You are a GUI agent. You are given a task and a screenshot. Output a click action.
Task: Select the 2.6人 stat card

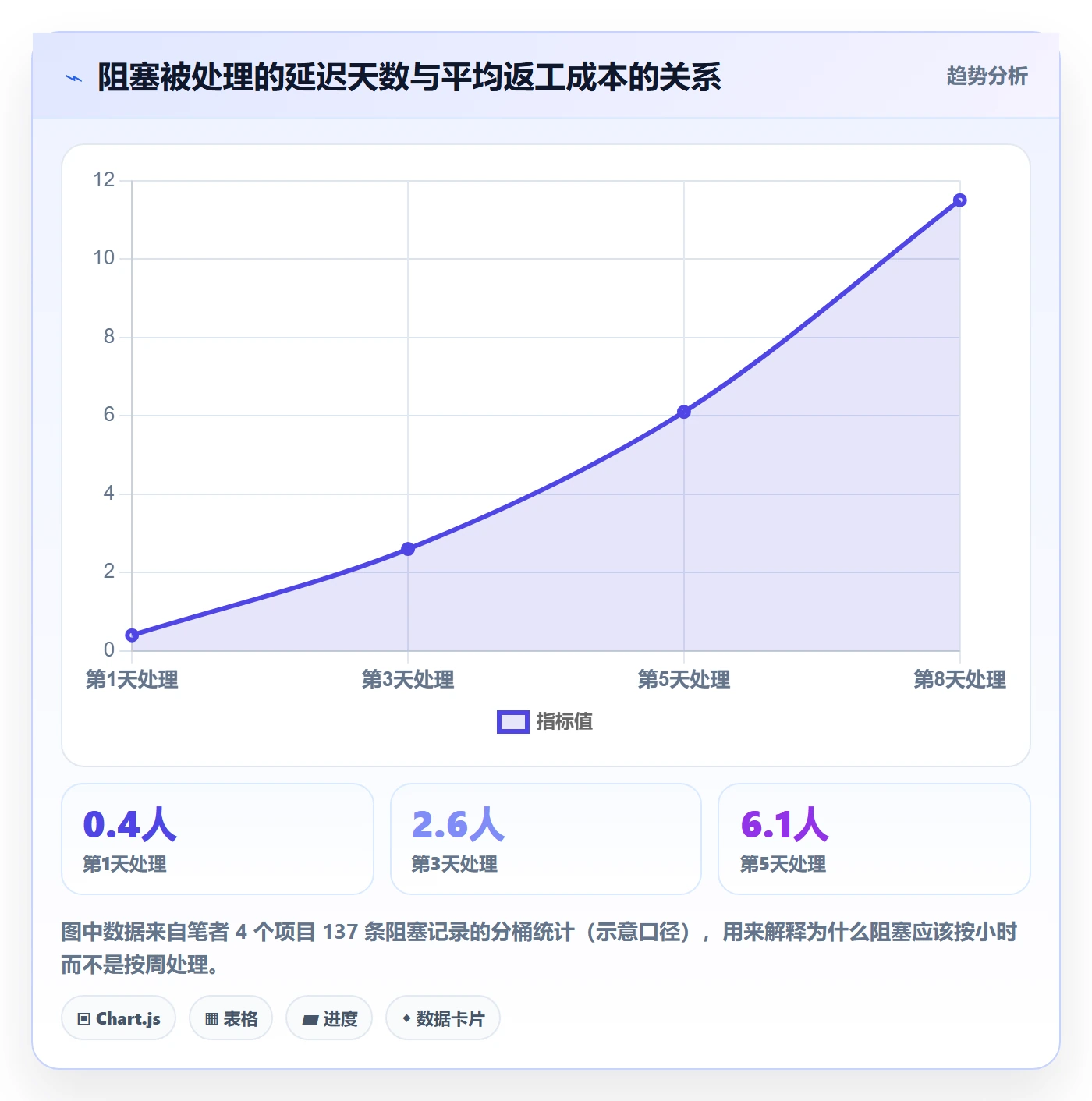coord(546,839)
